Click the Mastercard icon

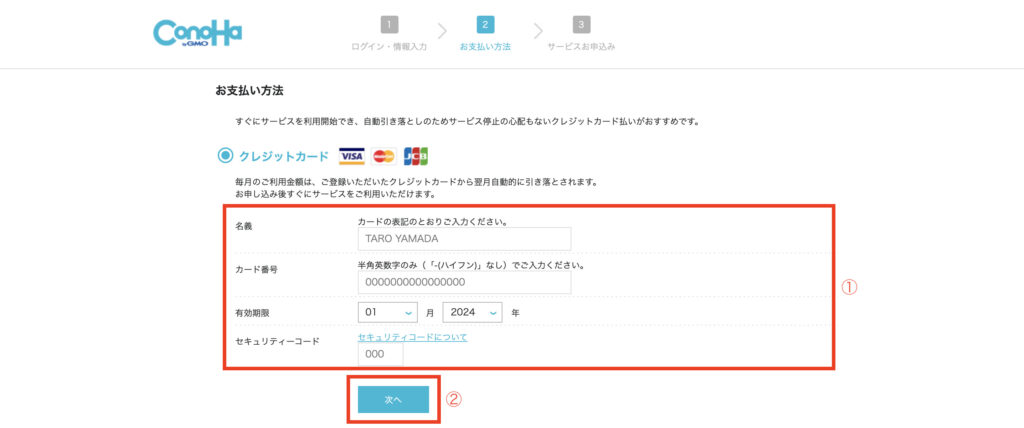pyautogui.click(x=384, y=157)
